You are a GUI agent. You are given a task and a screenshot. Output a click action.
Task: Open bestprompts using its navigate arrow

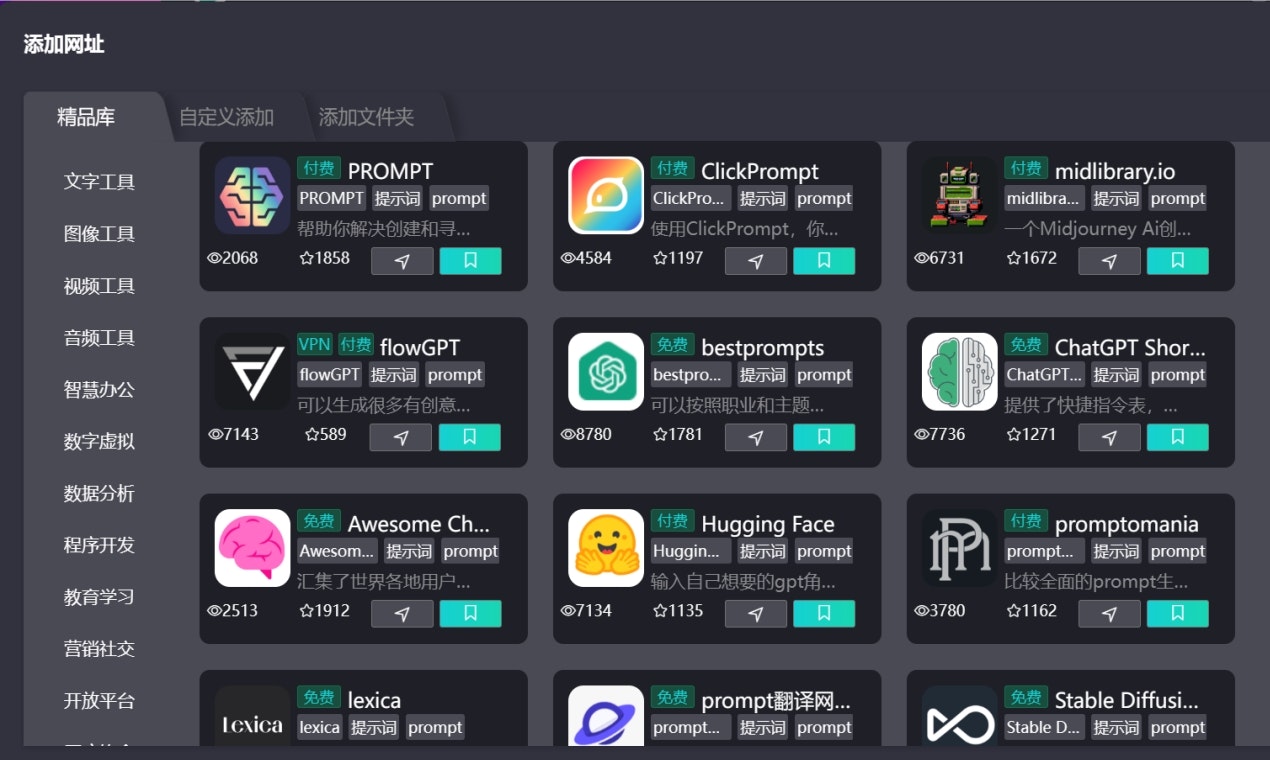[756, 437]
